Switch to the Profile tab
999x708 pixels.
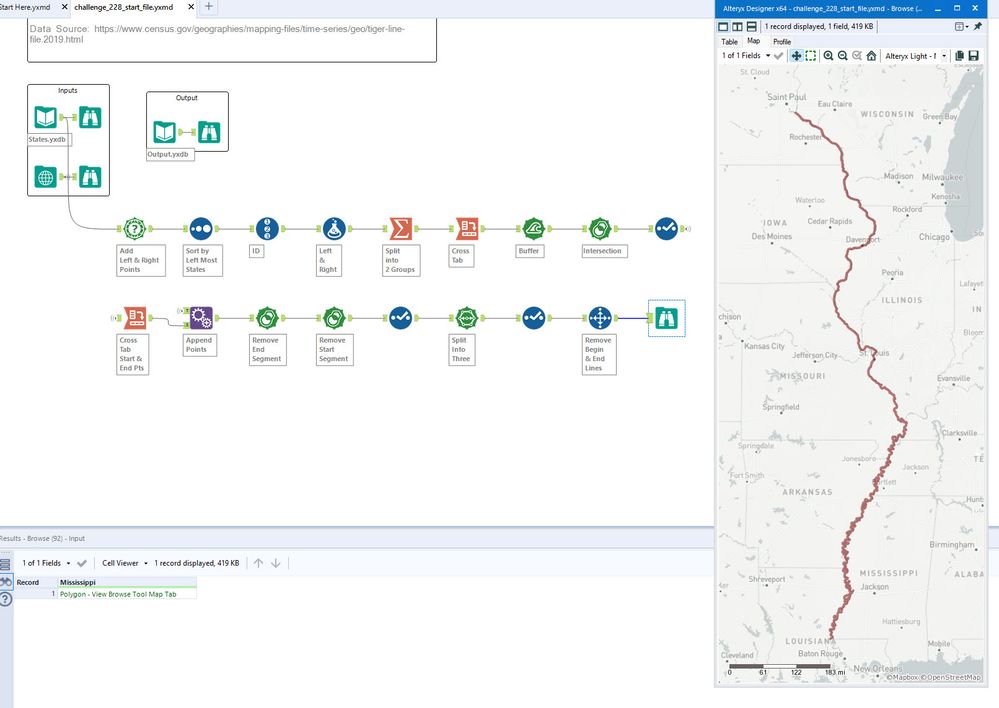(782, 41)
